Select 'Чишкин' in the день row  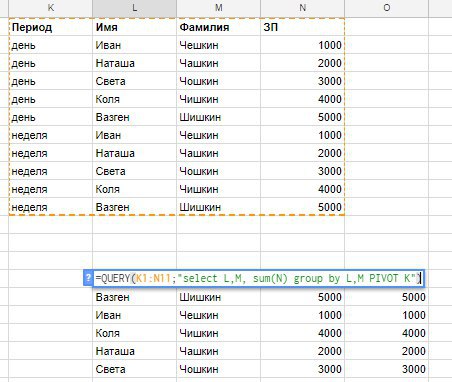pos(219,99)
